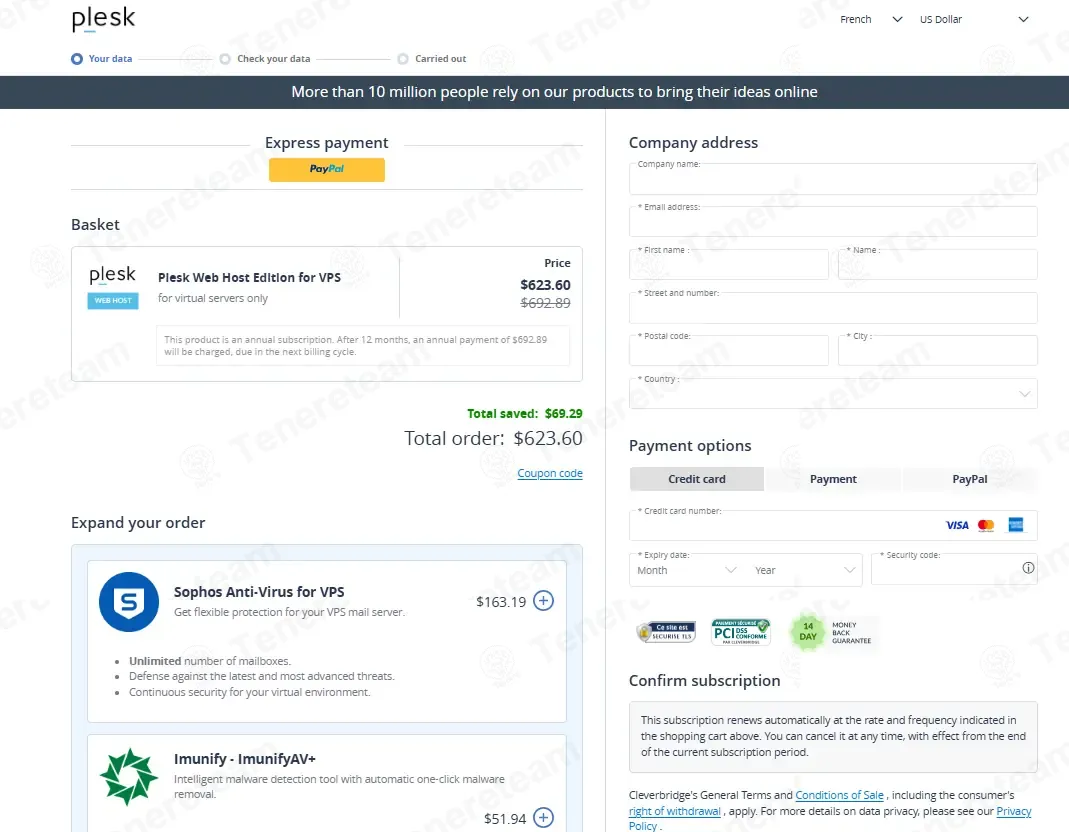Click the Plesk logo in the header

[104, 19]
